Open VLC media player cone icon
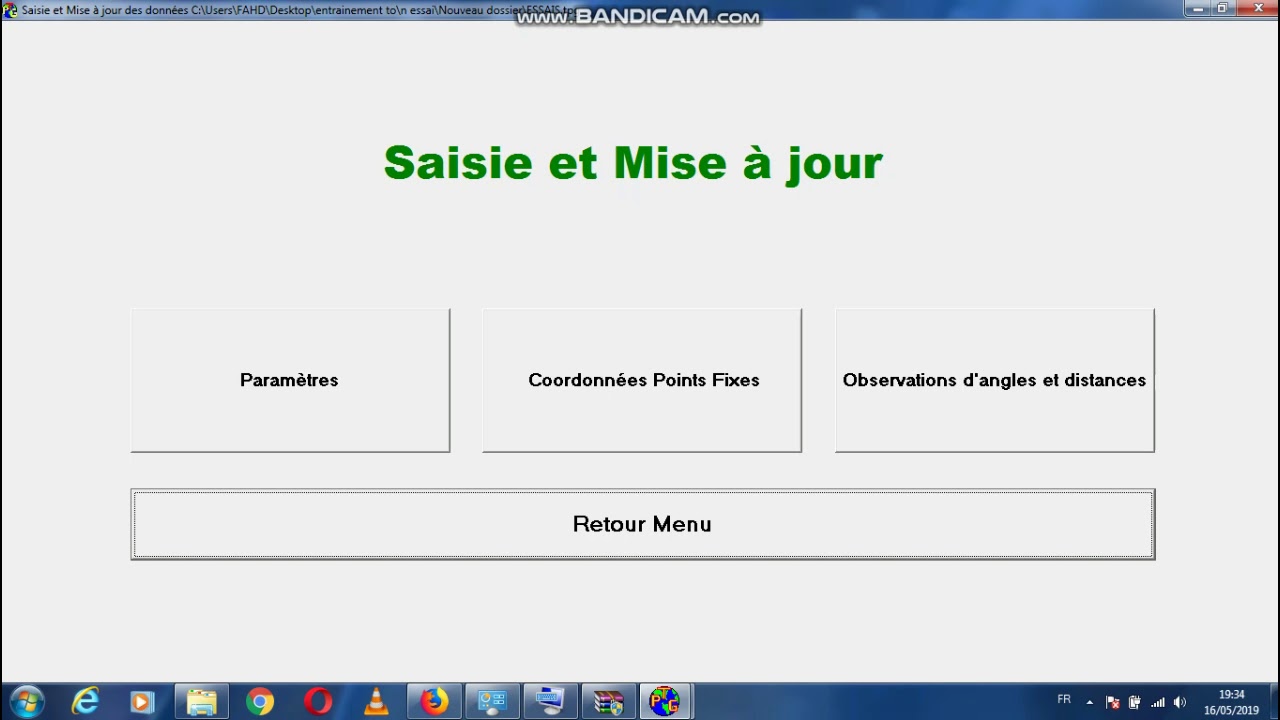 click(376, 702)
